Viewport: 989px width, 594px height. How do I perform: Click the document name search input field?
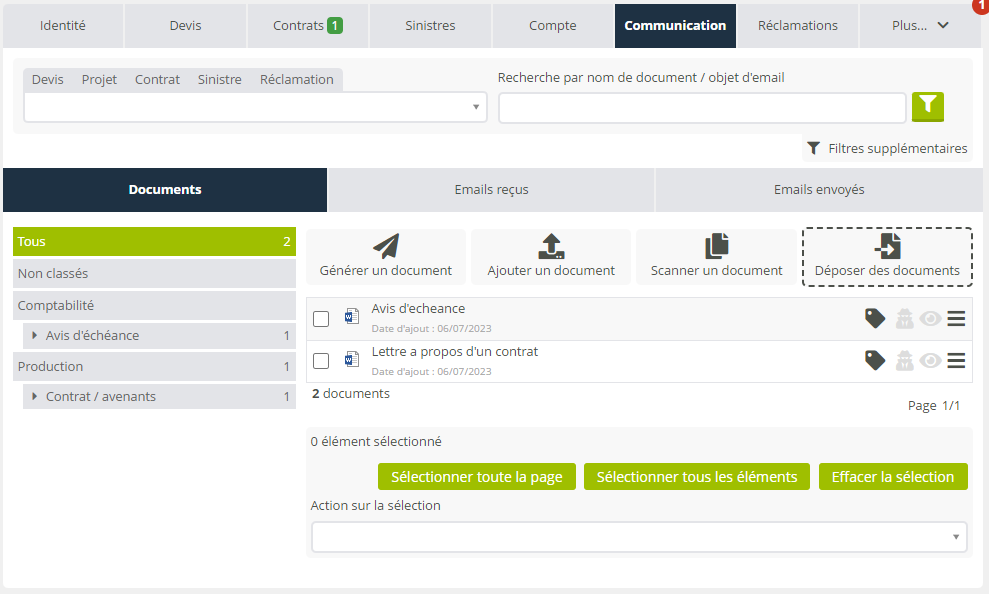click(x=702, y=108)
